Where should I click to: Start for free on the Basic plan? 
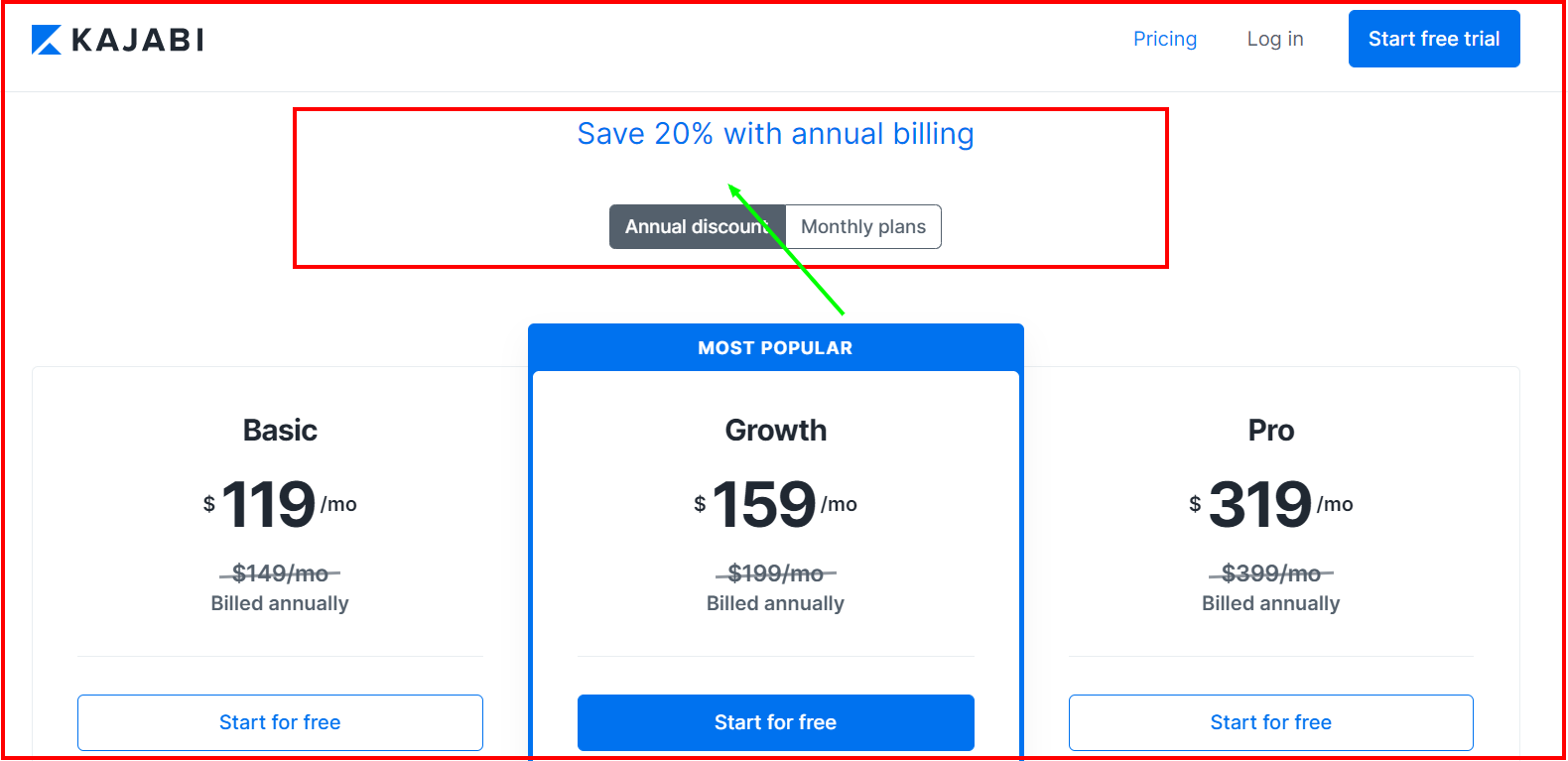pyautogui.click(x=280, y=722)
